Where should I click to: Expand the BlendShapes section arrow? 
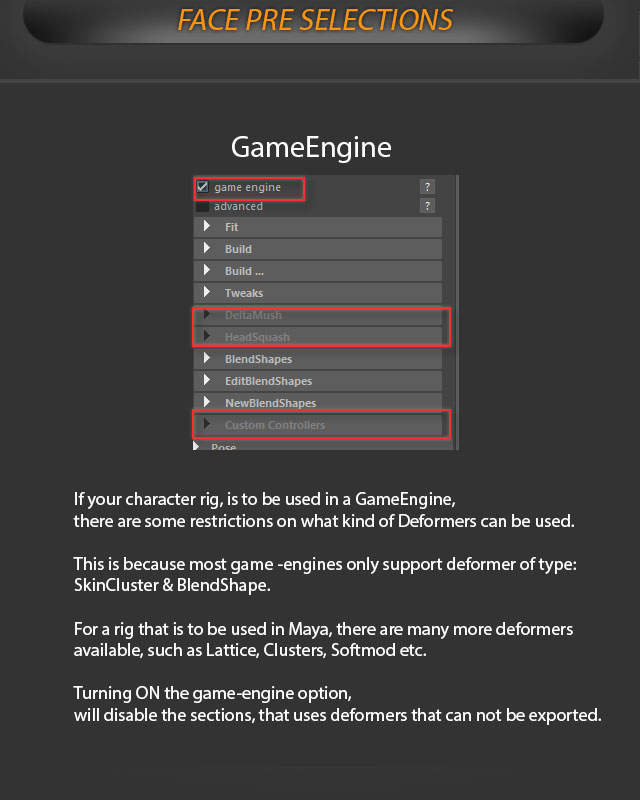[207, 358]
